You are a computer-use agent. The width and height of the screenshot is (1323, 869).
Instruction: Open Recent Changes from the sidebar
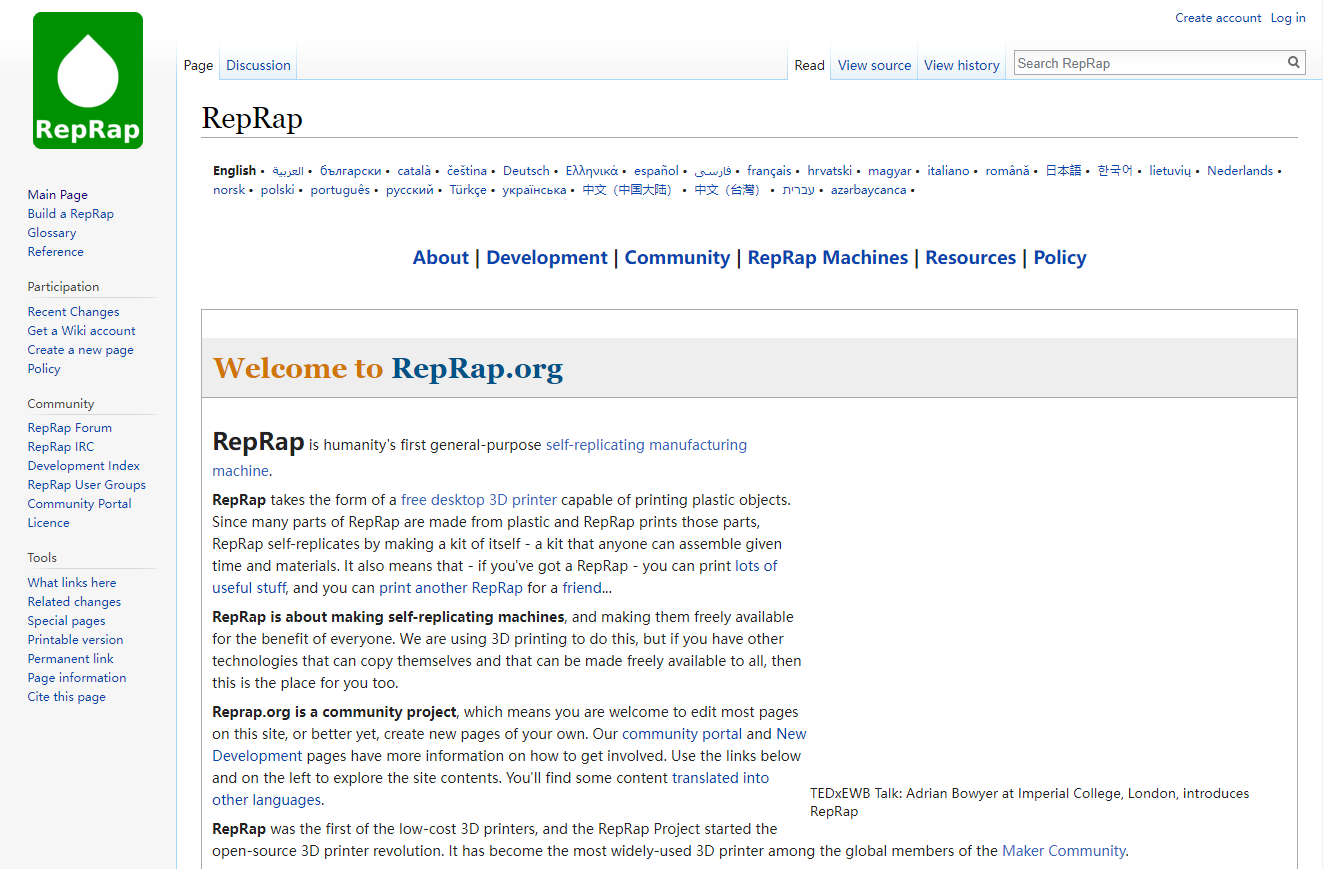point(73,311)
